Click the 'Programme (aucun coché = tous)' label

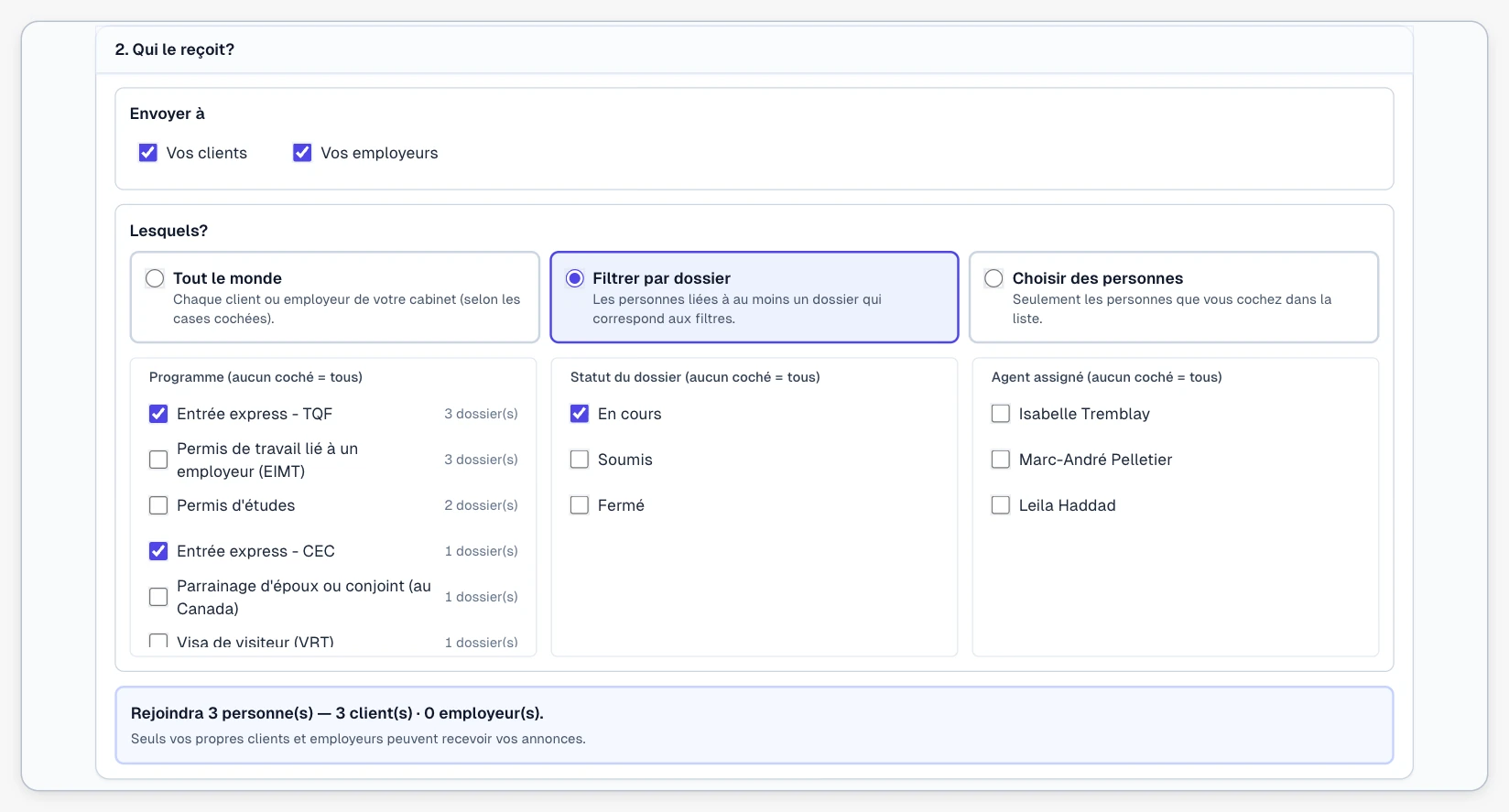(x=255, y=377)
